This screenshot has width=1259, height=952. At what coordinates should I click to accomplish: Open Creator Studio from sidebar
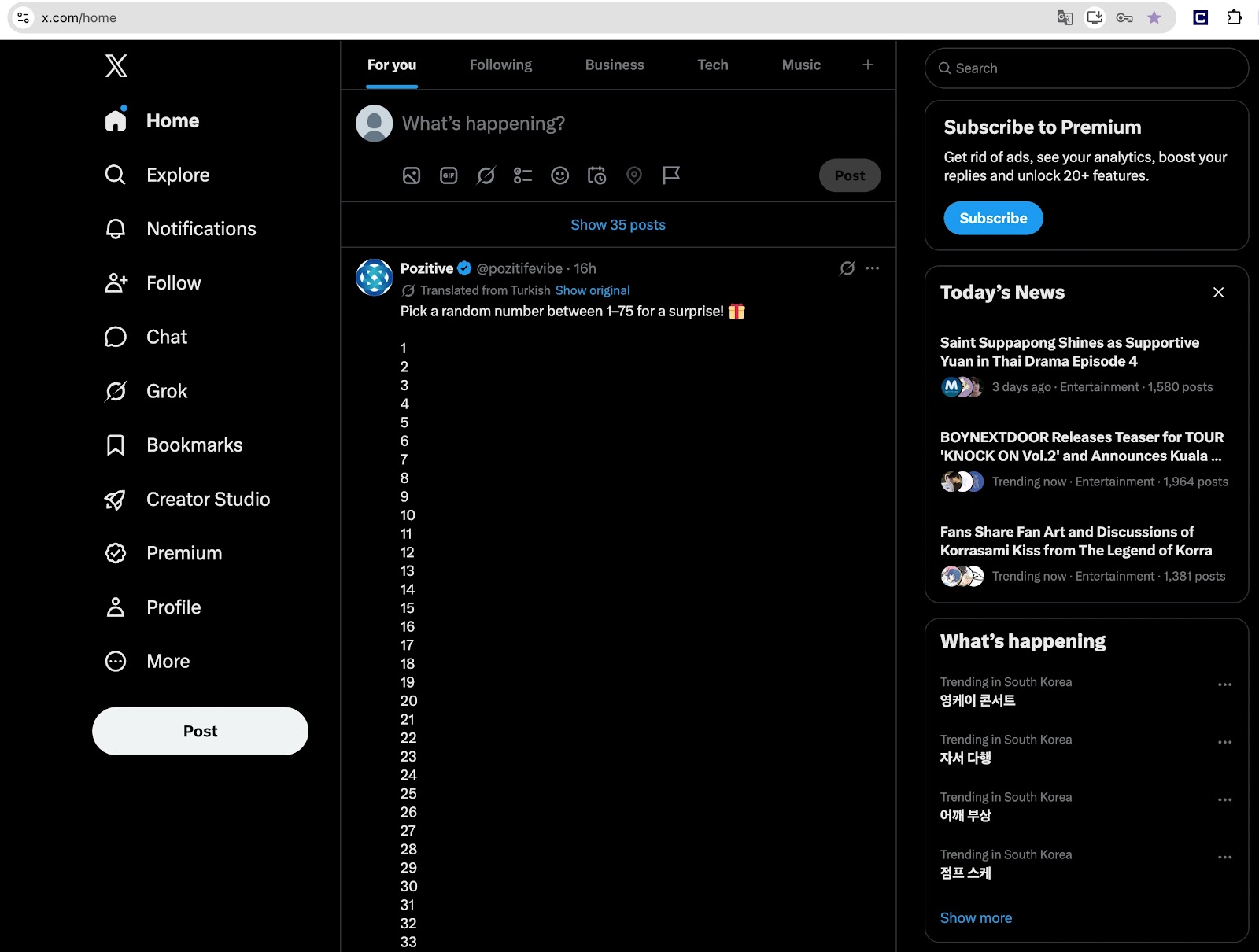(187, 500)
